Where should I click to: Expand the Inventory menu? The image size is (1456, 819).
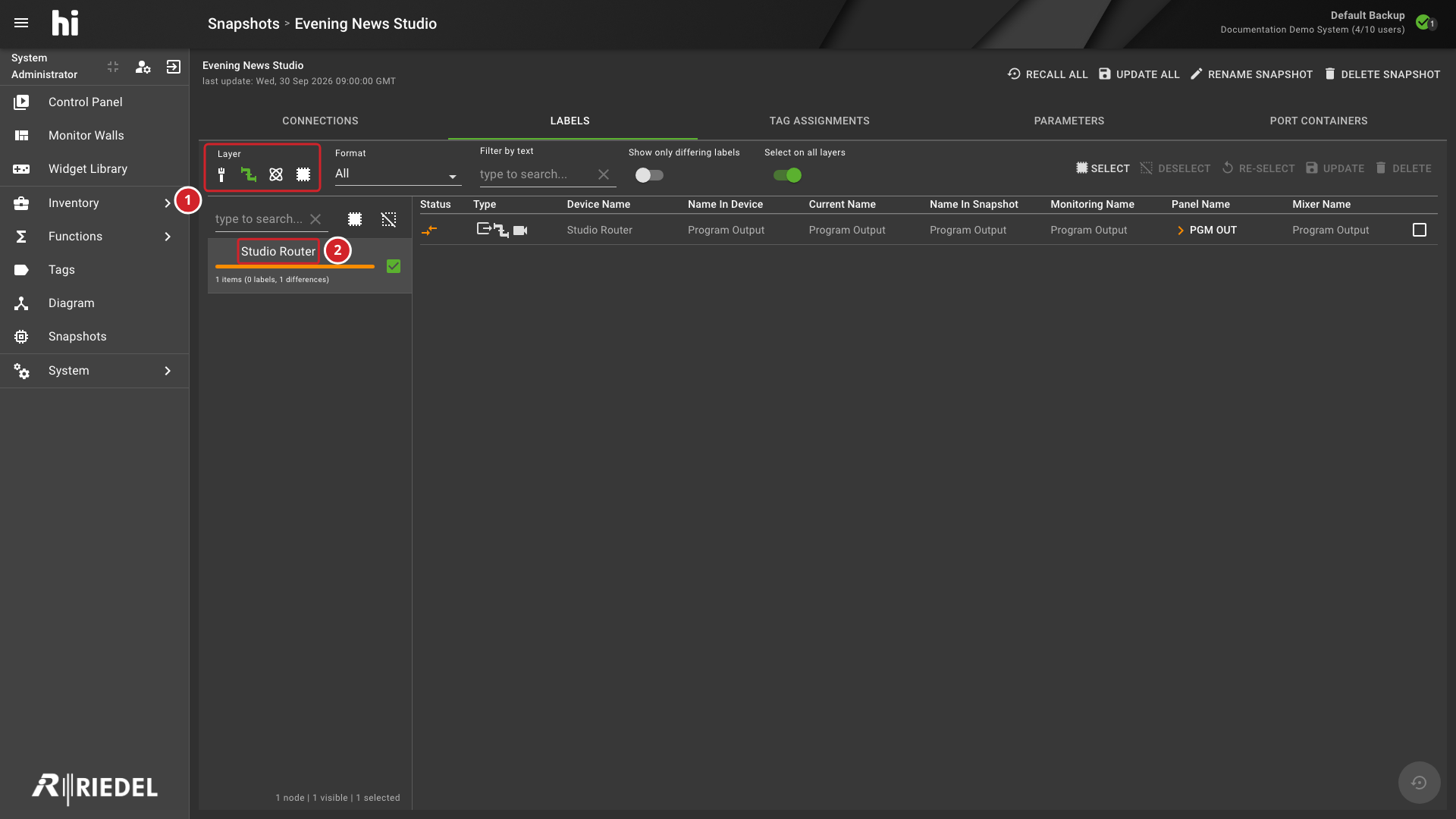click(94, 203)
